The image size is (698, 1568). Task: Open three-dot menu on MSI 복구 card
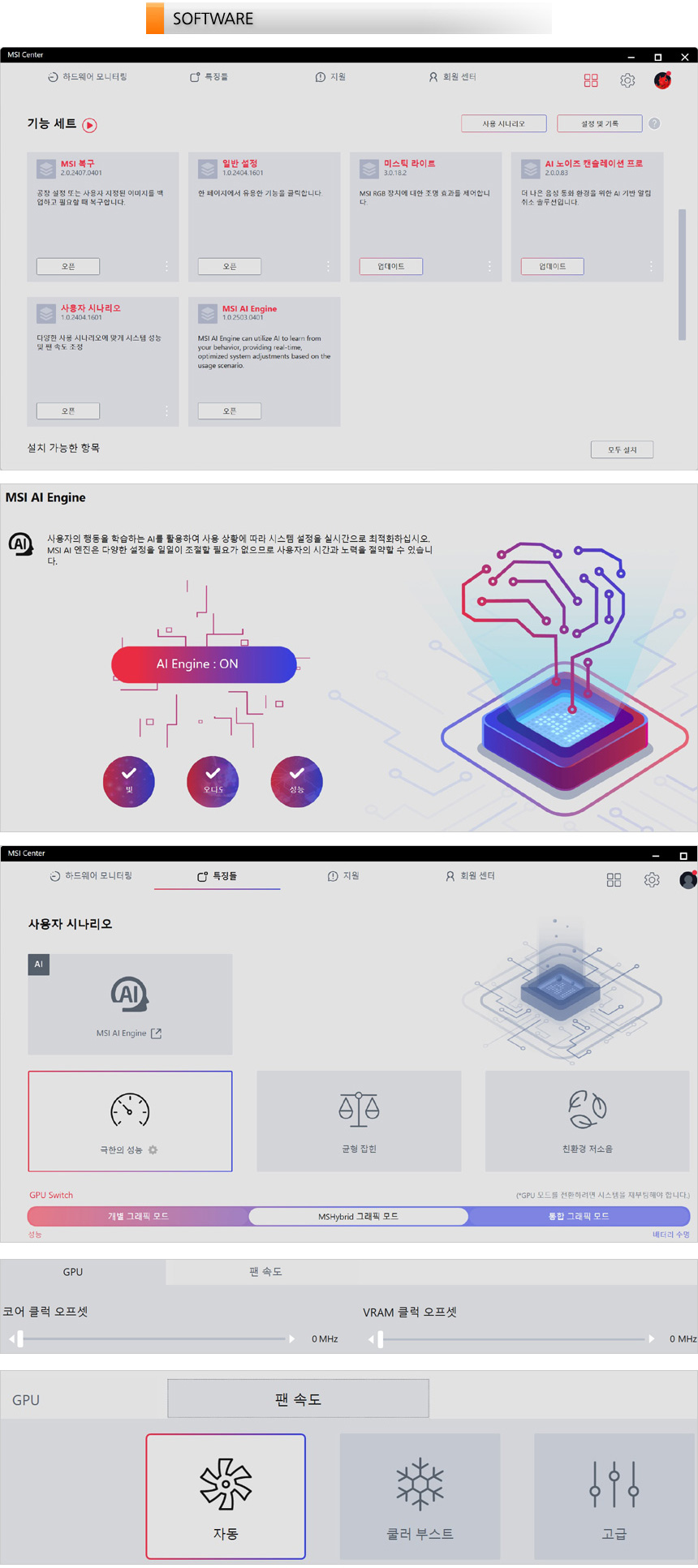166,266
